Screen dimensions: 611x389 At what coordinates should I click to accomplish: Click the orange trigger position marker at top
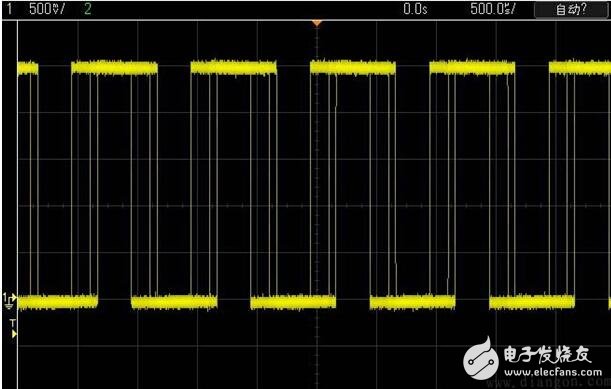[317, 23]
